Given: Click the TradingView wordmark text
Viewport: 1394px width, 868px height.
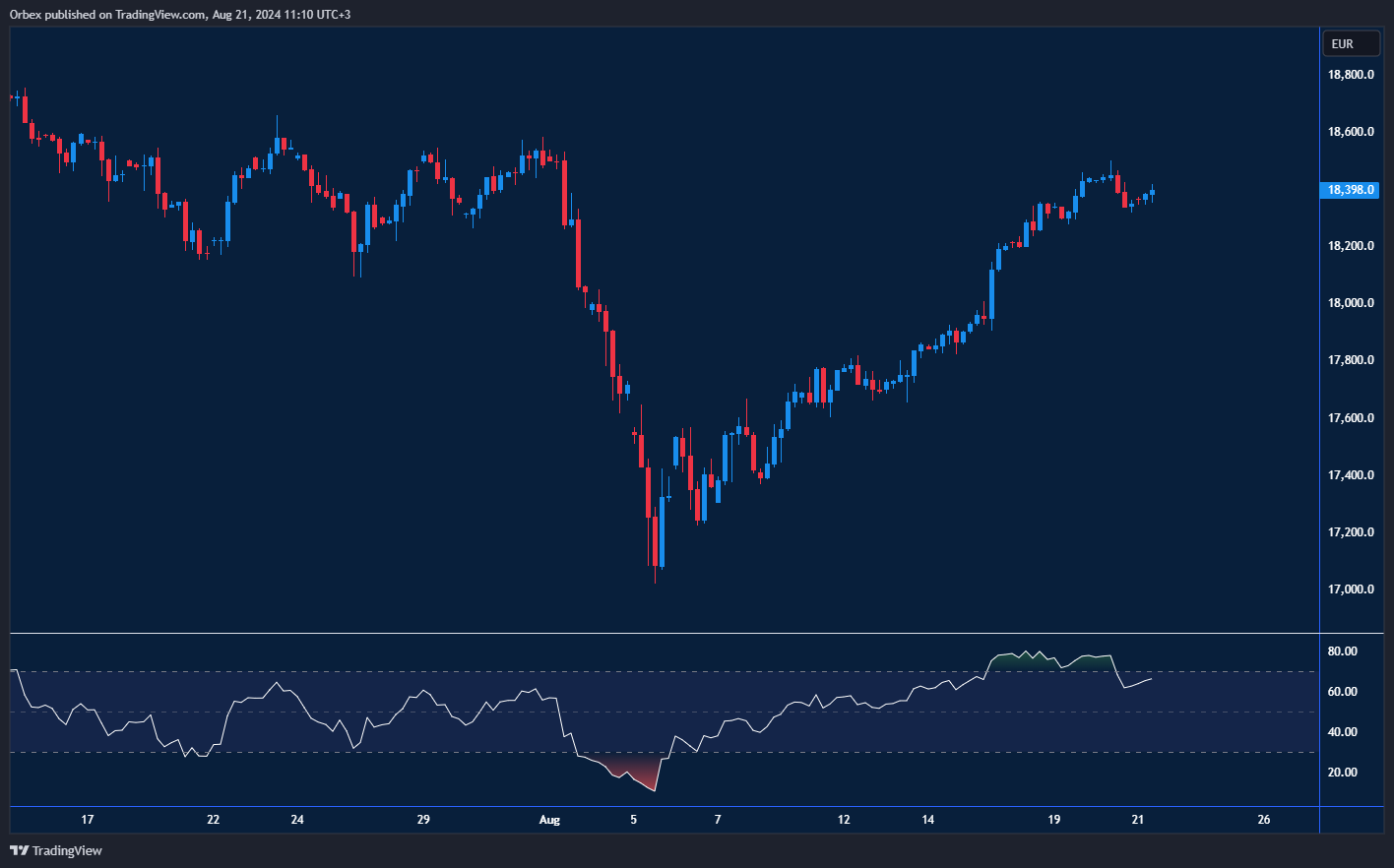Looking at the screenshot, I should (x=67, y=850).
